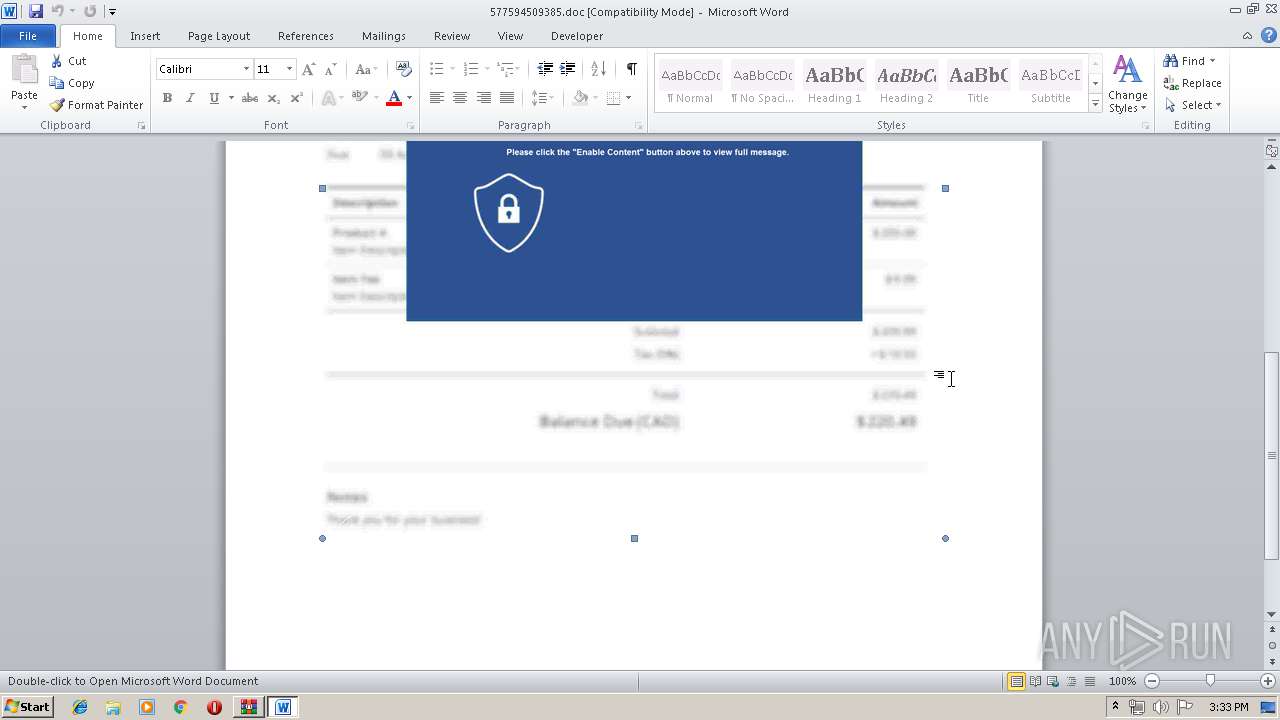Screen dimensions: 1280x720
Task: Shrink the font size
Action: click(x=331, y=69)
